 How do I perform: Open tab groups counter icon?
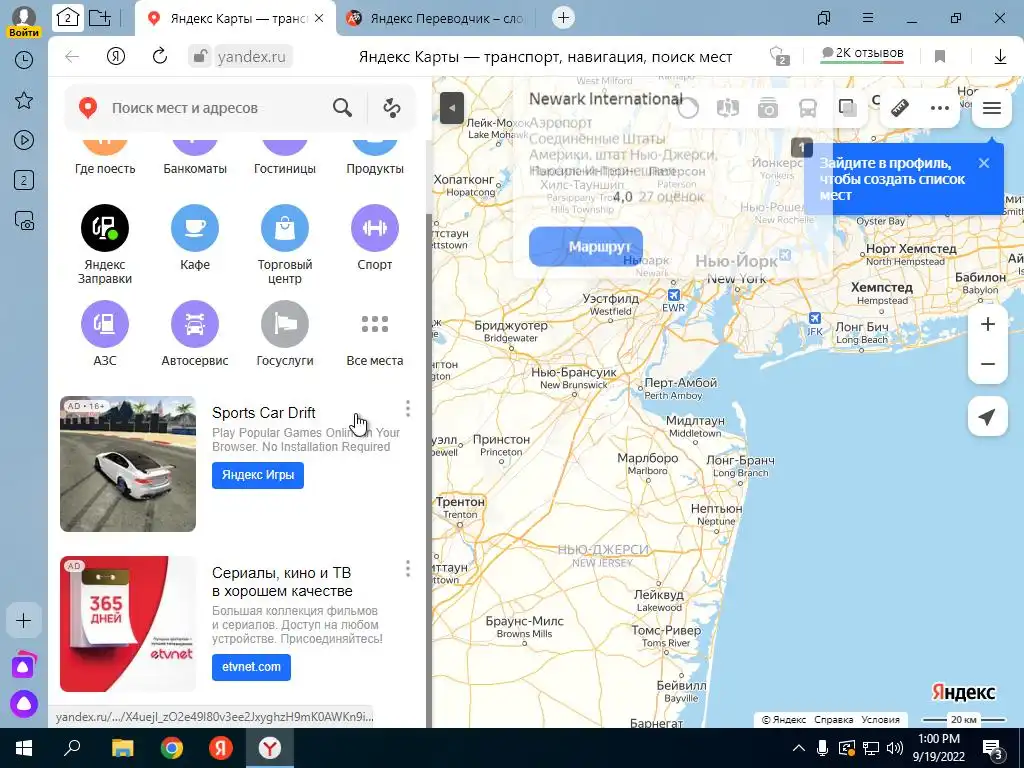pyautogui.click(x=67, y=18)
